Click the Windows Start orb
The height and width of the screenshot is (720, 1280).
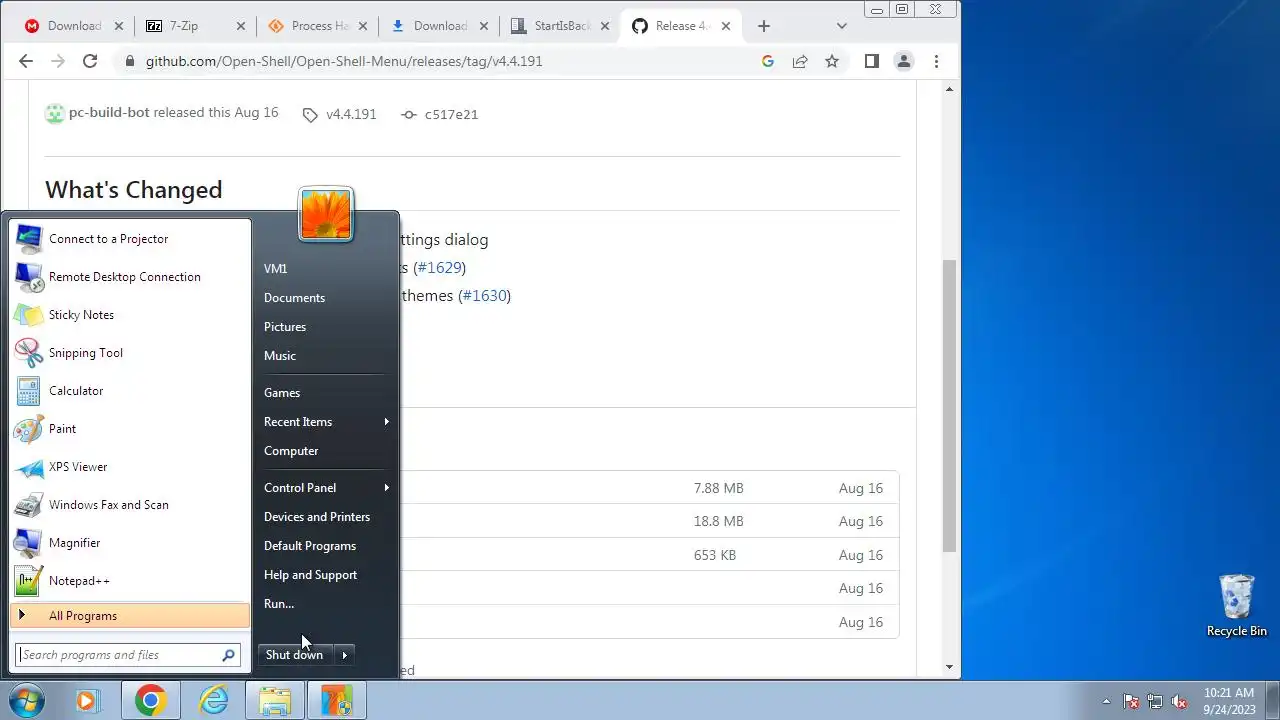coord(26,701)
